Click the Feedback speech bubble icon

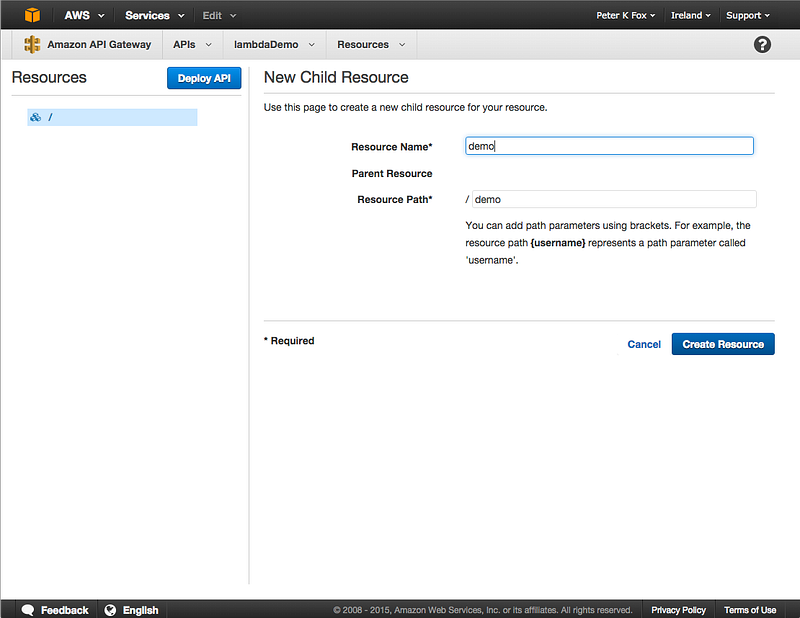[x=28, y=610]
